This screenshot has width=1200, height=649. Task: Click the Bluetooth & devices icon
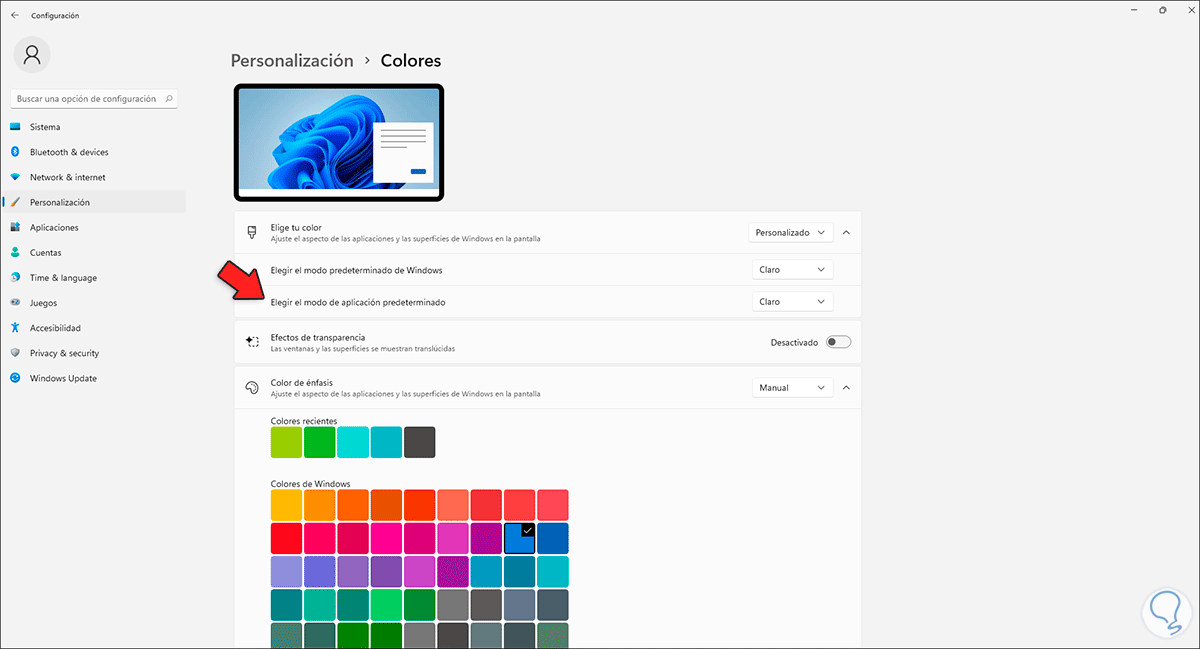click(x=15, y=152)
